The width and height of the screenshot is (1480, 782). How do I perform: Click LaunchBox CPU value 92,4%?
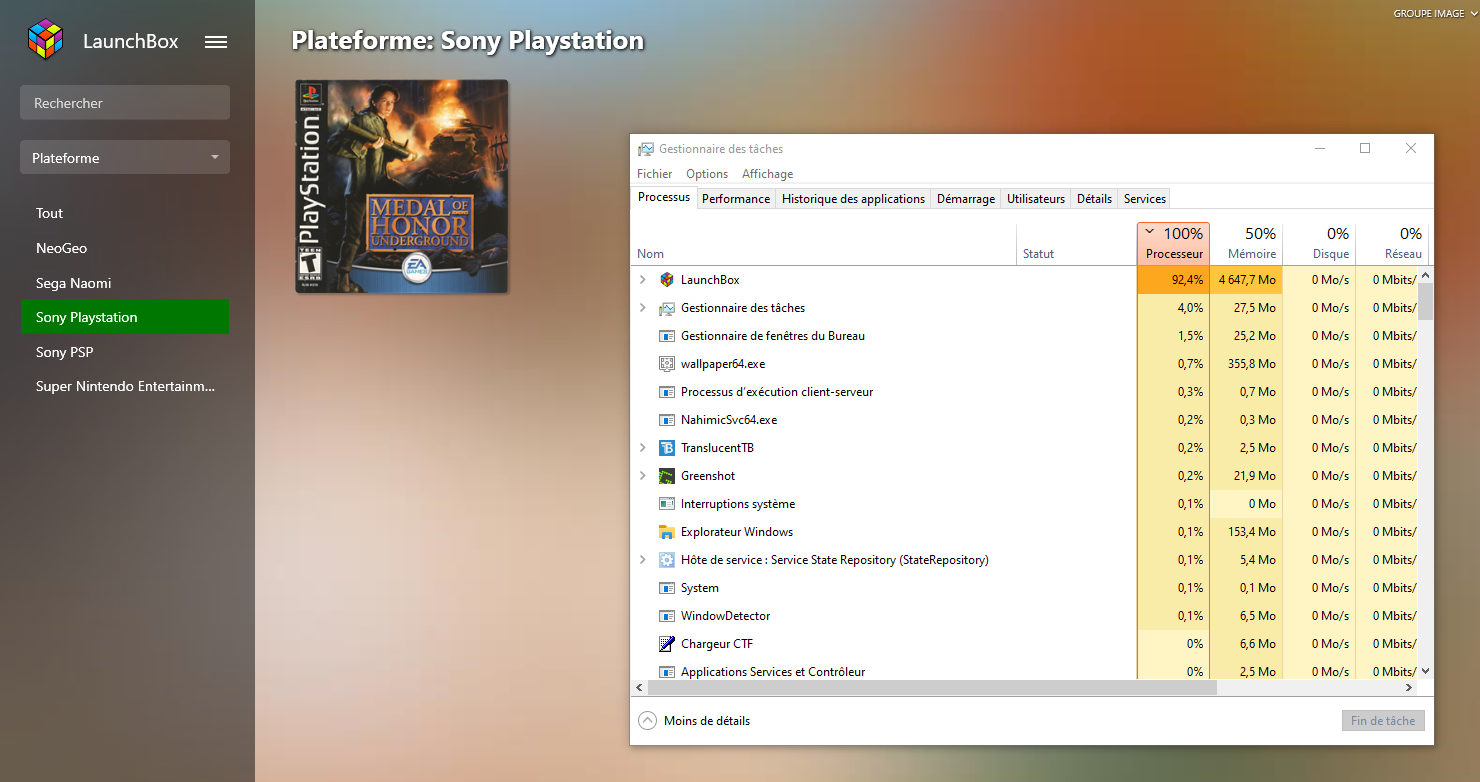click(x=1173, y=280)
